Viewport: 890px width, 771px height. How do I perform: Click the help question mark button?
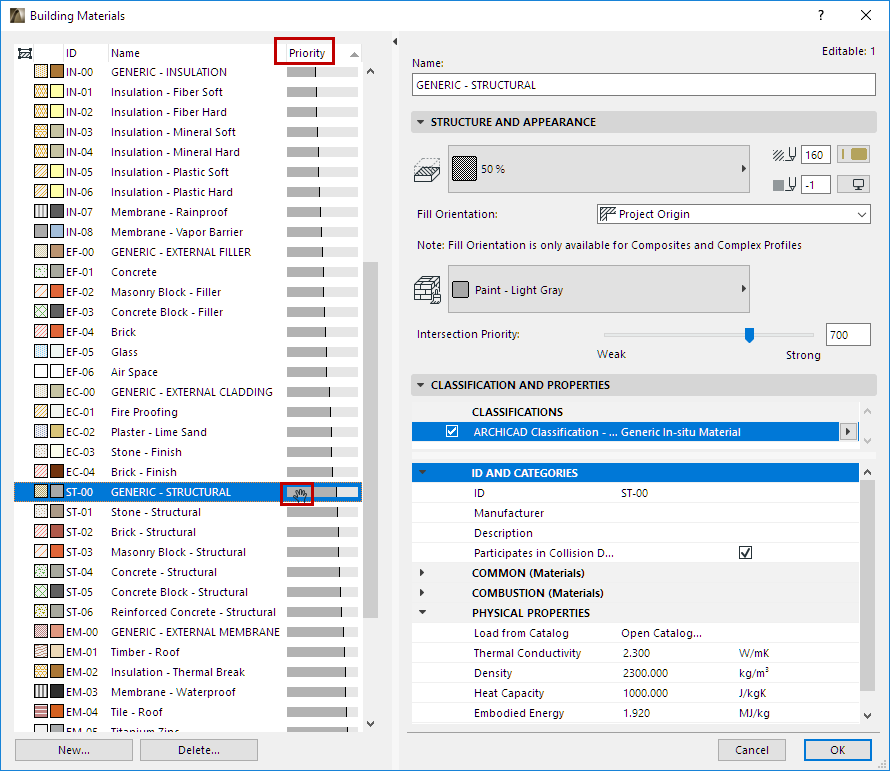(820, 15)
